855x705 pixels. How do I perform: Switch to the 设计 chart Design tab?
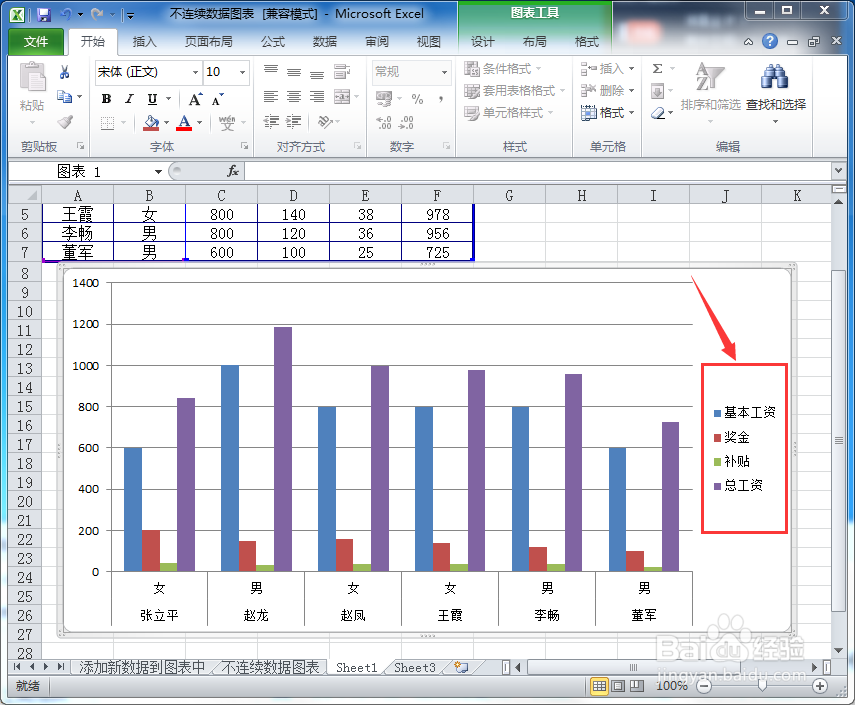click(483, 41)
